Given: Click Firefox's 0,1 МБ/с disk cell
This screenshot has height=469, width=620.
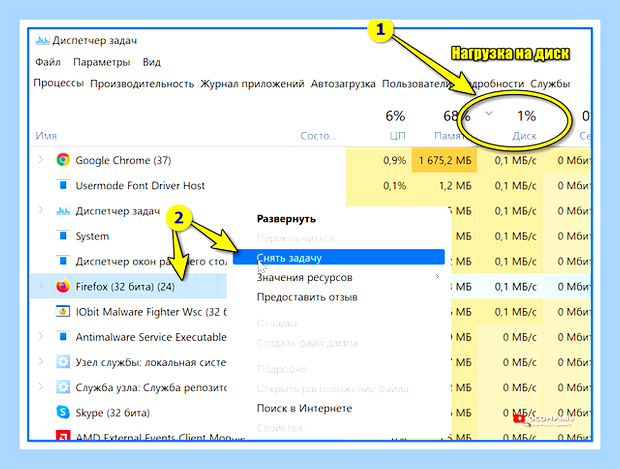Looking at the screenshot, I should (x=510, y=286).
